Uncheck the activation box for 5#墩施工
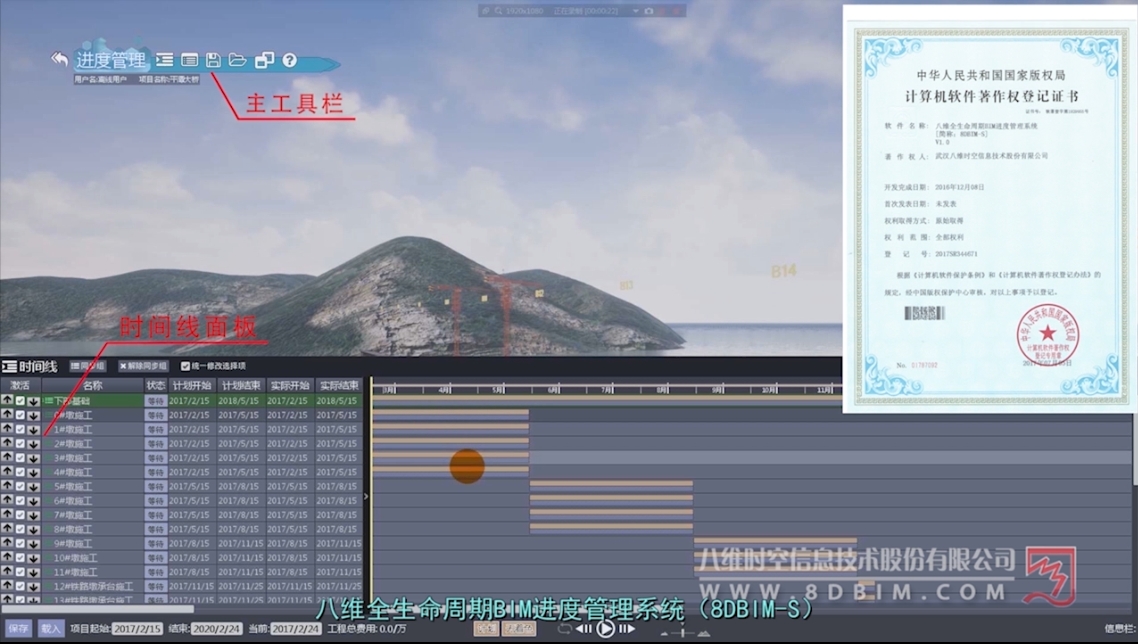 [x=20, y=486]
